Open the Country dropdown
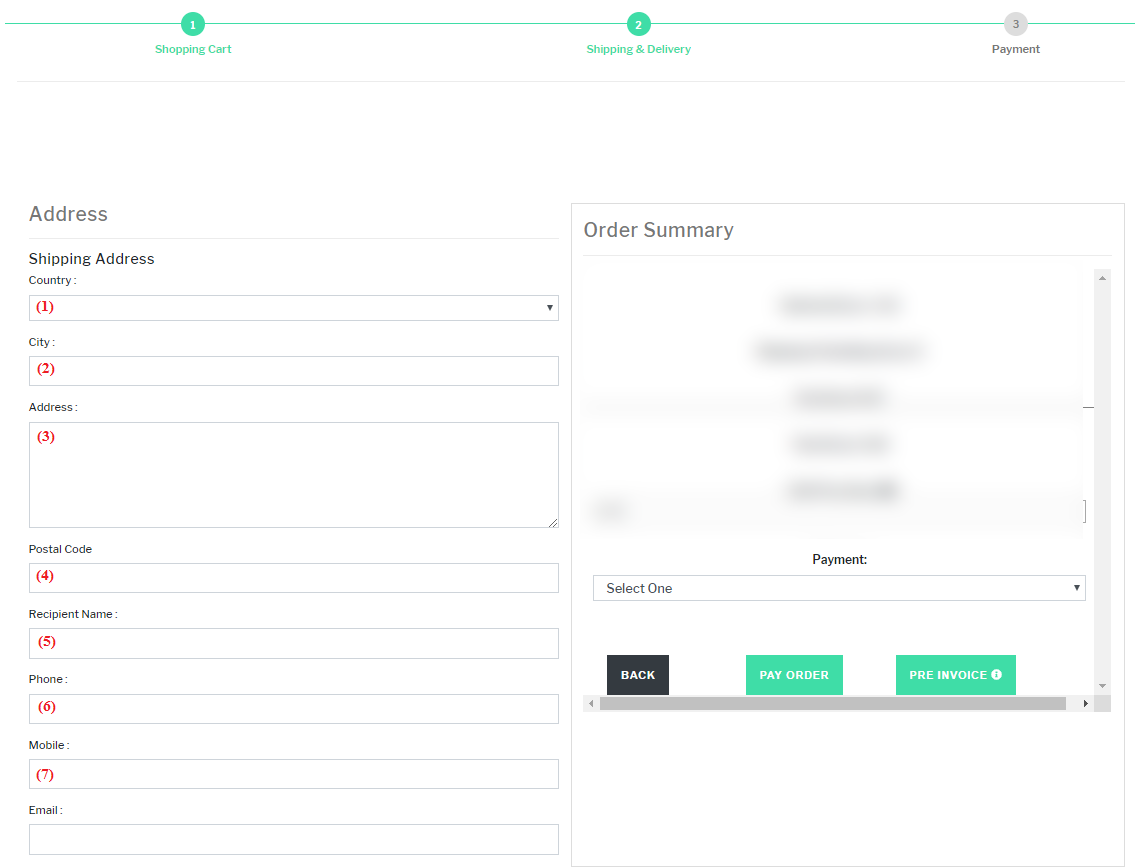The height and width of the screenshot is (868, 1135). click(x=293, y=308)
